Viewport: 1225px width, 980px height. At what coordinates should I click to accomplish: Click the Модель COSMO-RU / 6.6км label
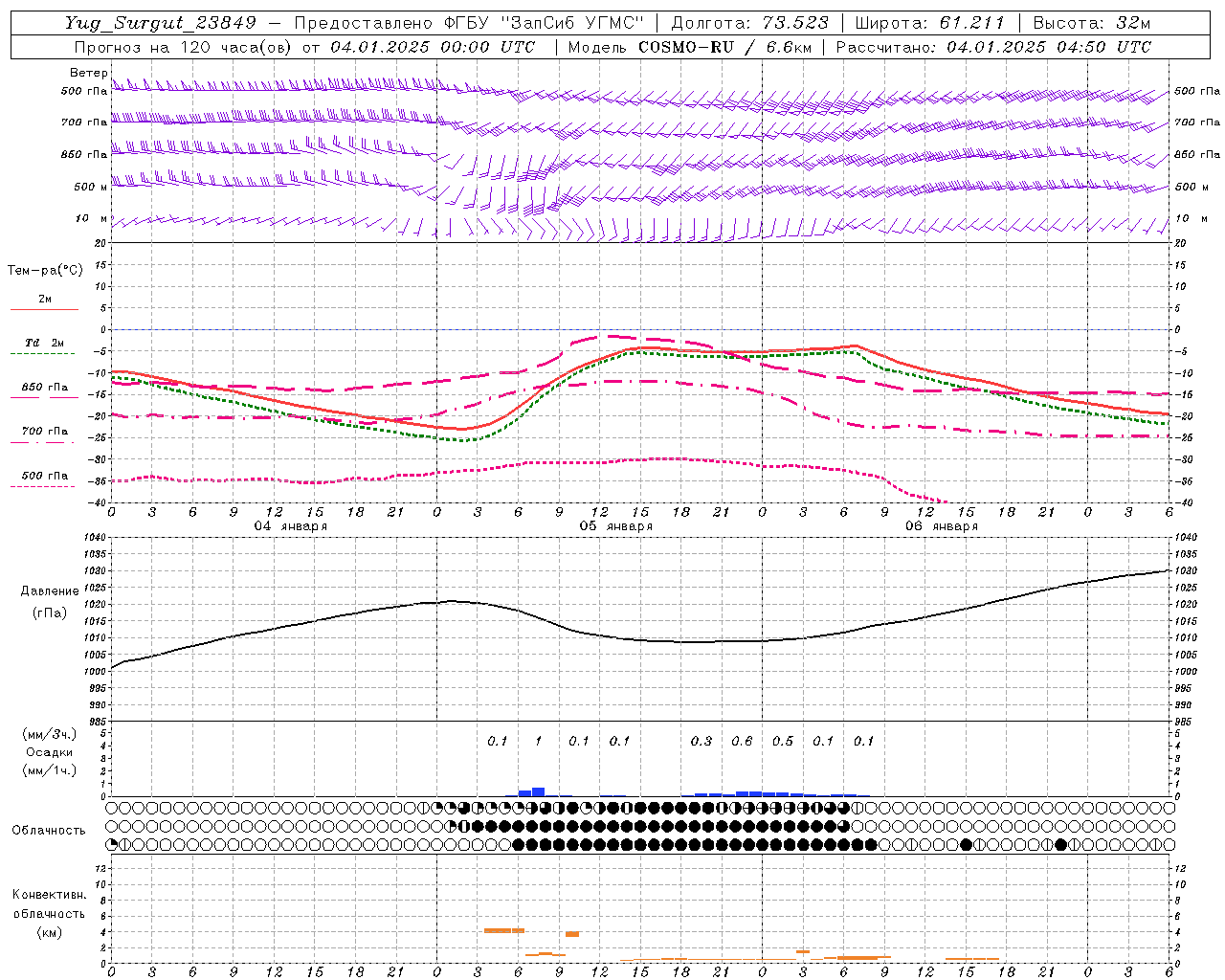[x=689, y=47]
